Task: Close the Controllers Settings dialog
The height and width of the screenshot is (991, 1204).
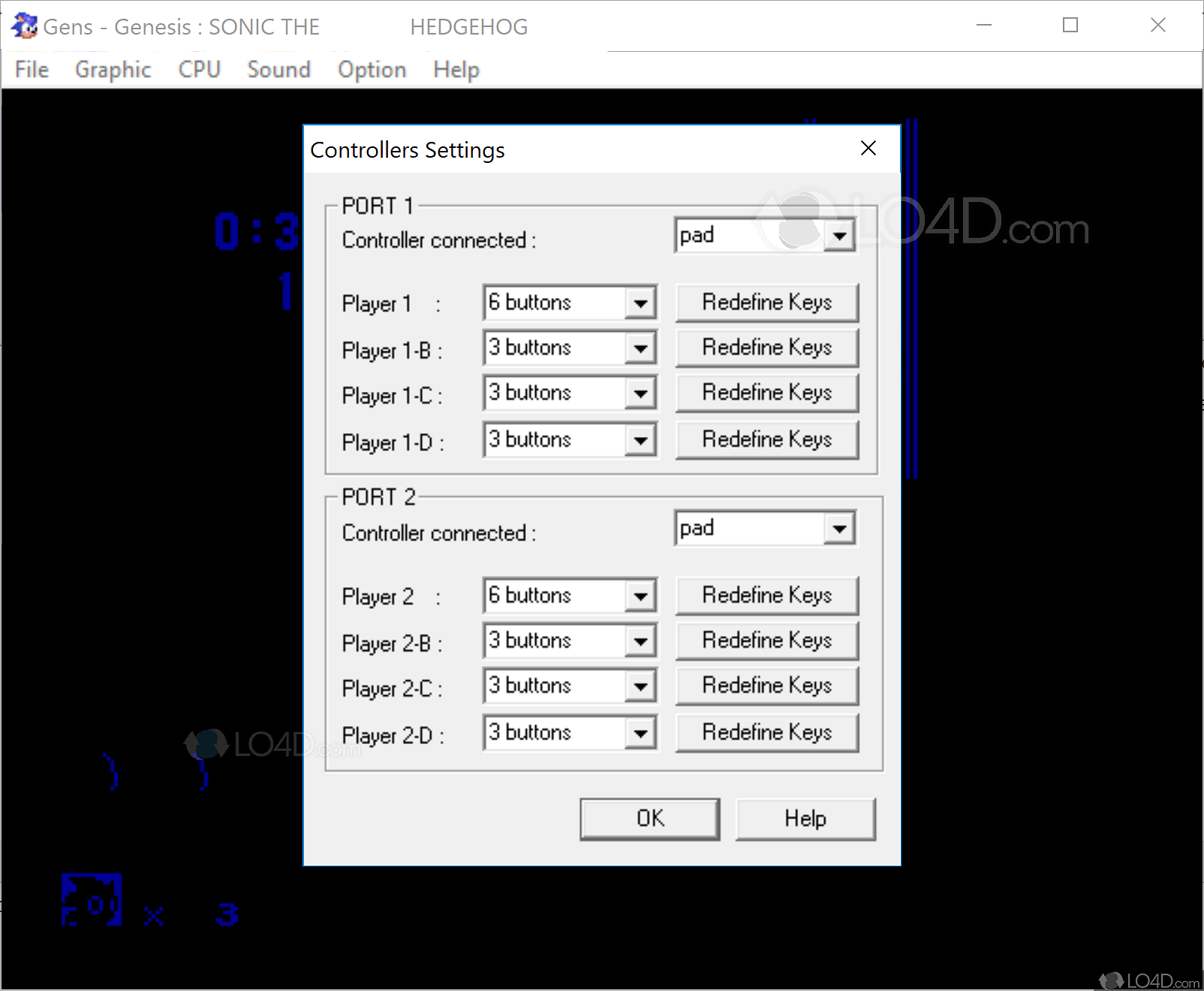Action: click(x=868, y=148)
